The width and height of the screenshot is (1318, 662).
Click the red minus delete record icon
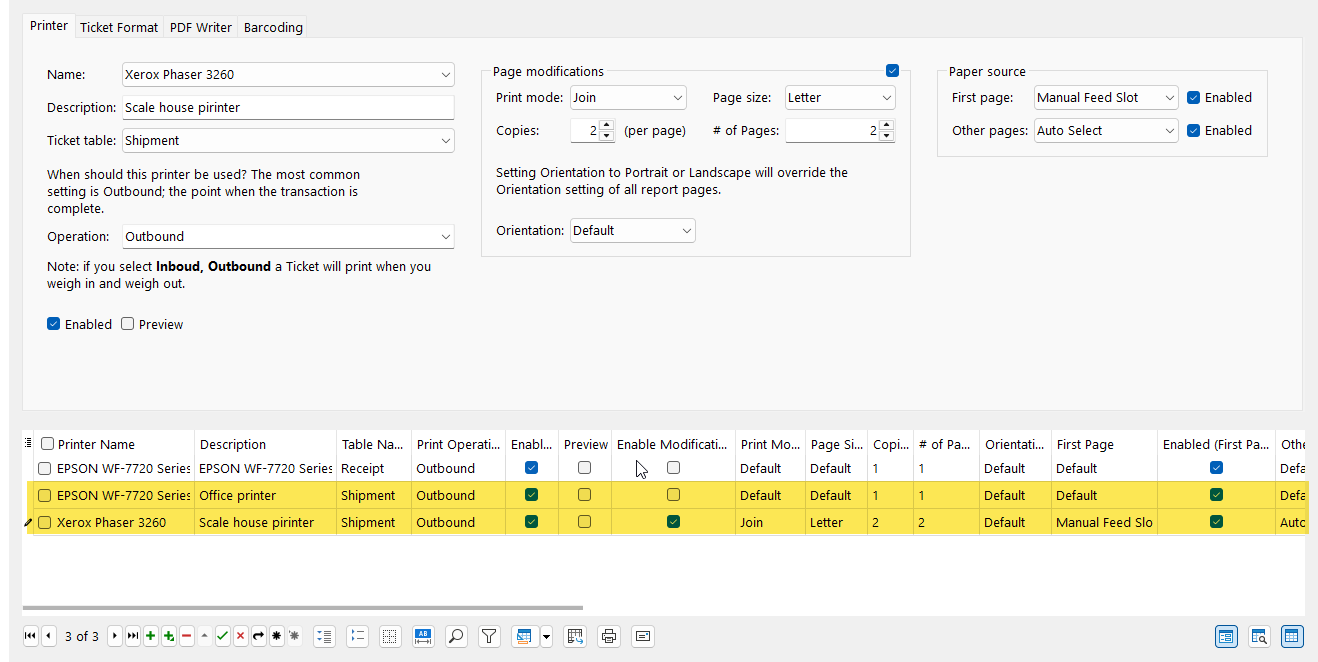(x=186, y=636)
